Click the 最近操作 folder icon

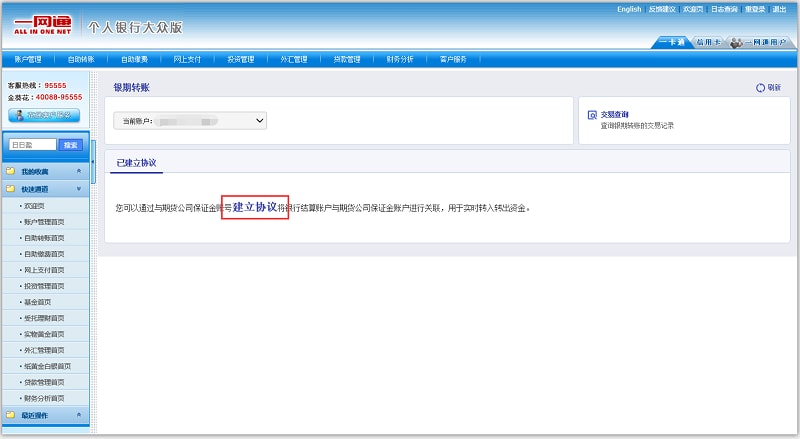click(x=11, y=414)
